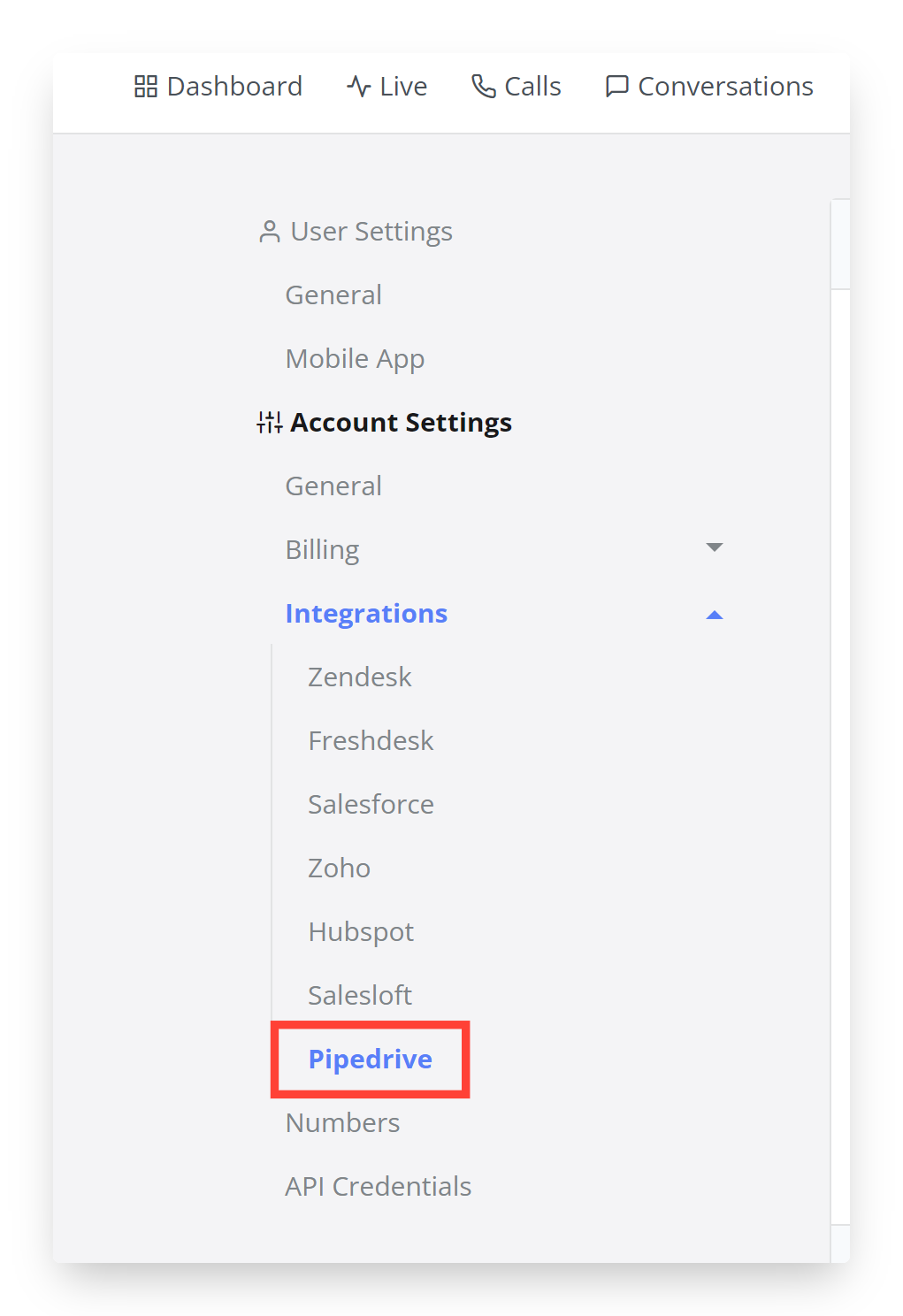The width and height of the screenshot is (903, 1316).
Task: Select the Pipedrive integration
Action: [369, 1059]
